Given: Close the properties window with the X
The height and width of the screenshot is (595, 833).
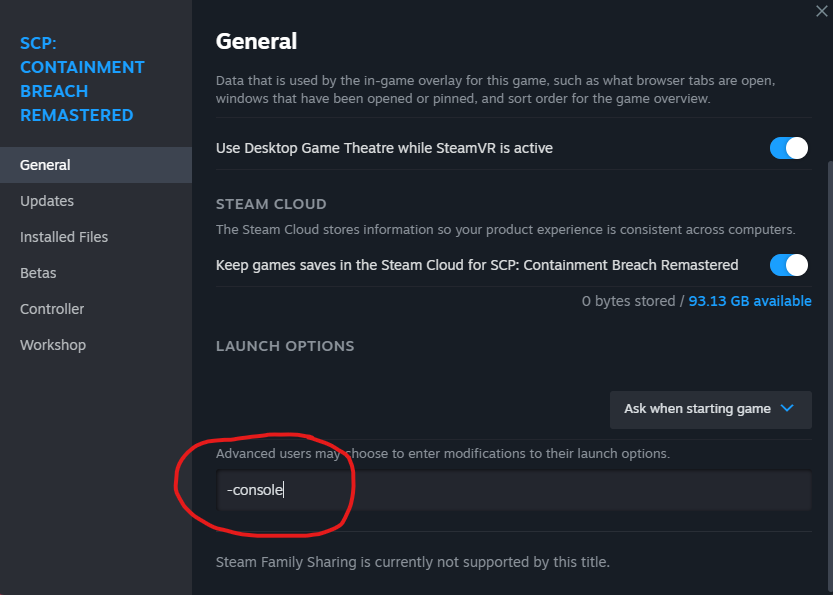Looking at the screenshot, I should pos(822,9).
